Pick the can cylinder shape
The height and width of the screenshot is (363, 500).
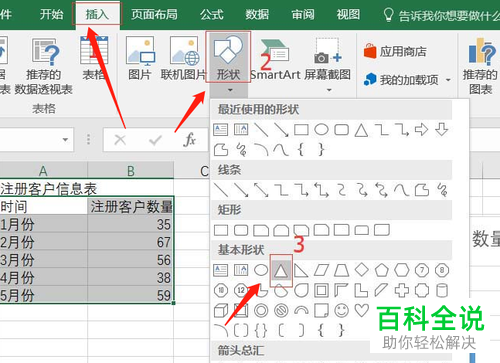(x=442, y=291)
